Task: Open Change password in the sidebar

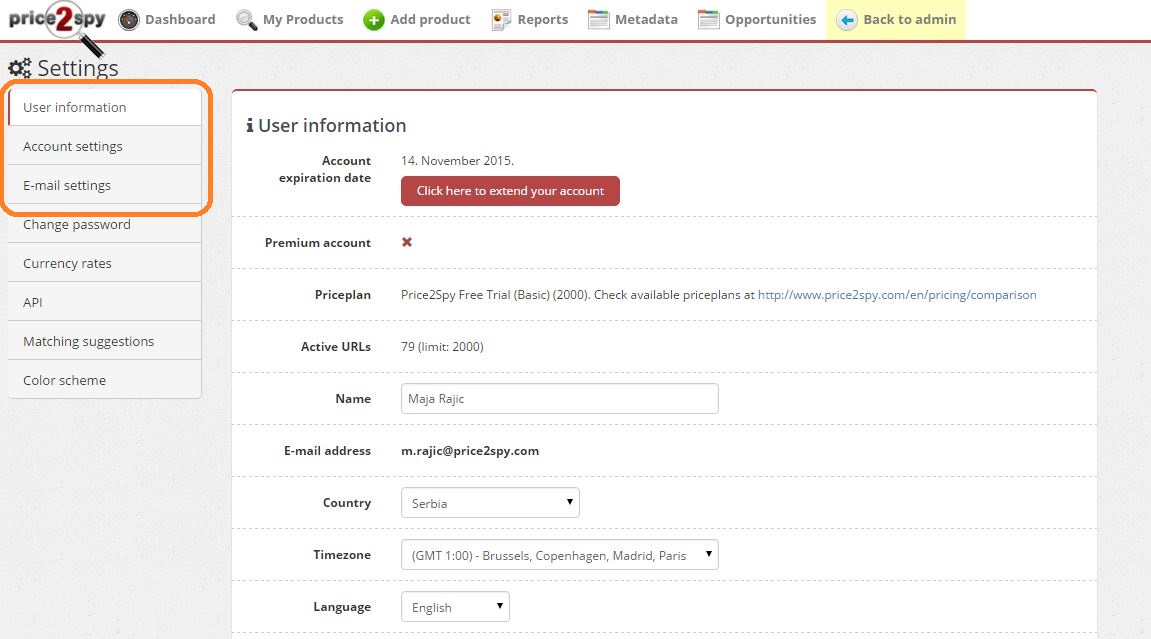Action: pyautogui.click(x=104, y=224)
